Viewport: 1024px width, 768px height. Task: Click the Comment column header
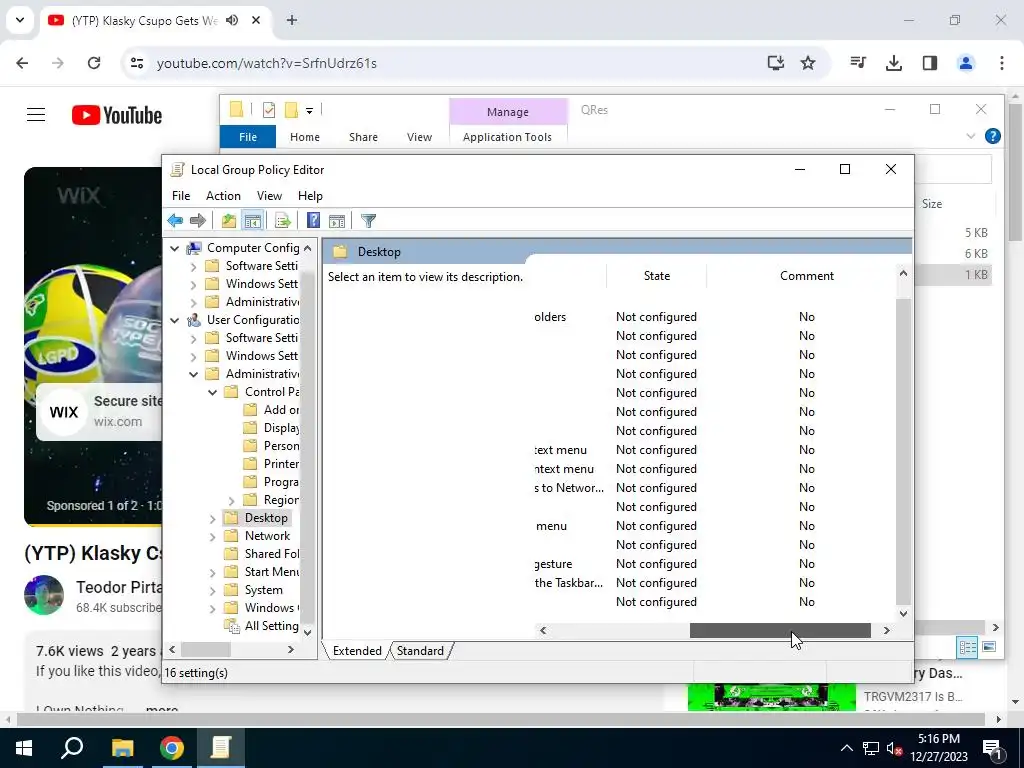tap(807, 276)
